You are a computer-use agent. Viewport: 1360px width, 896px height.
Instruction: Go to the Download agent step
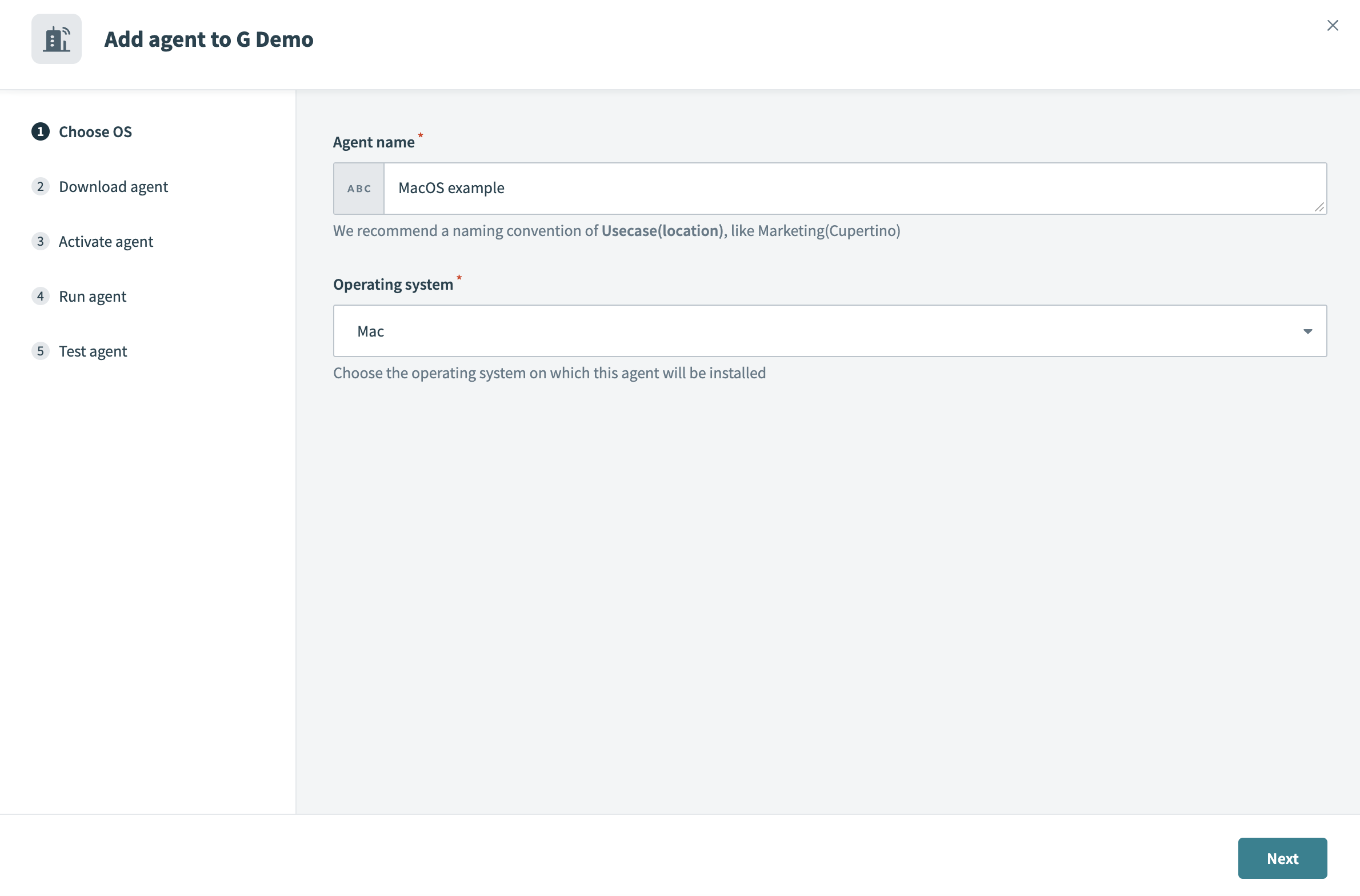click(x=113, y=186)
